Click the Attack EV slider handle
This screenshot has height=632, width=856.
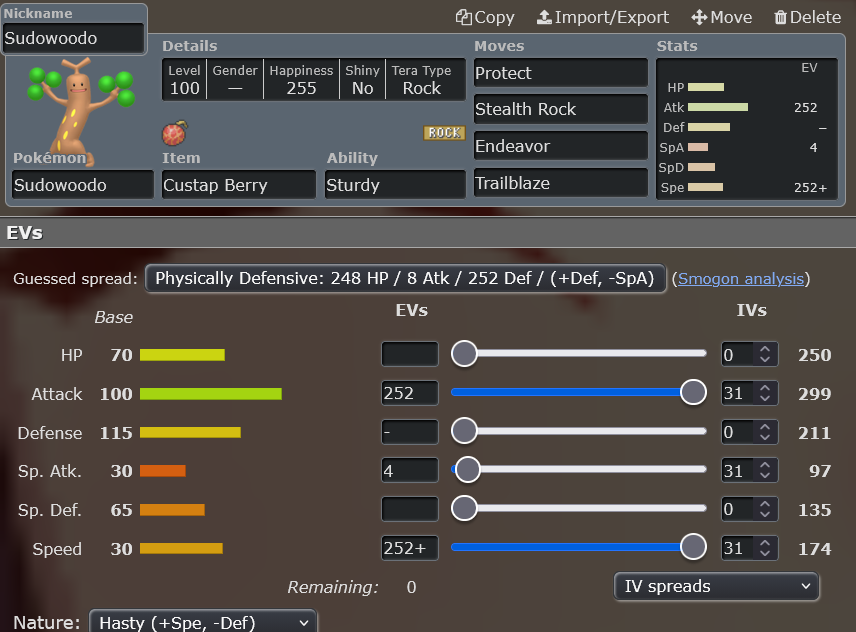point(693,392)
